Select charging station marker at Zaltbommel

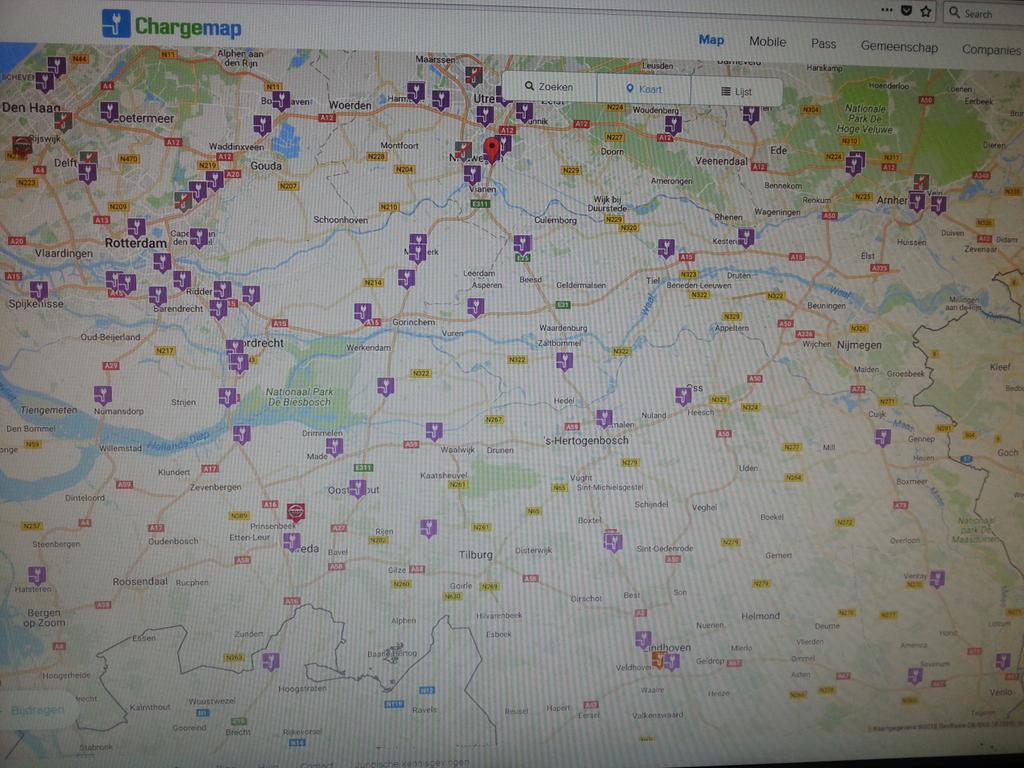[564, 361]
